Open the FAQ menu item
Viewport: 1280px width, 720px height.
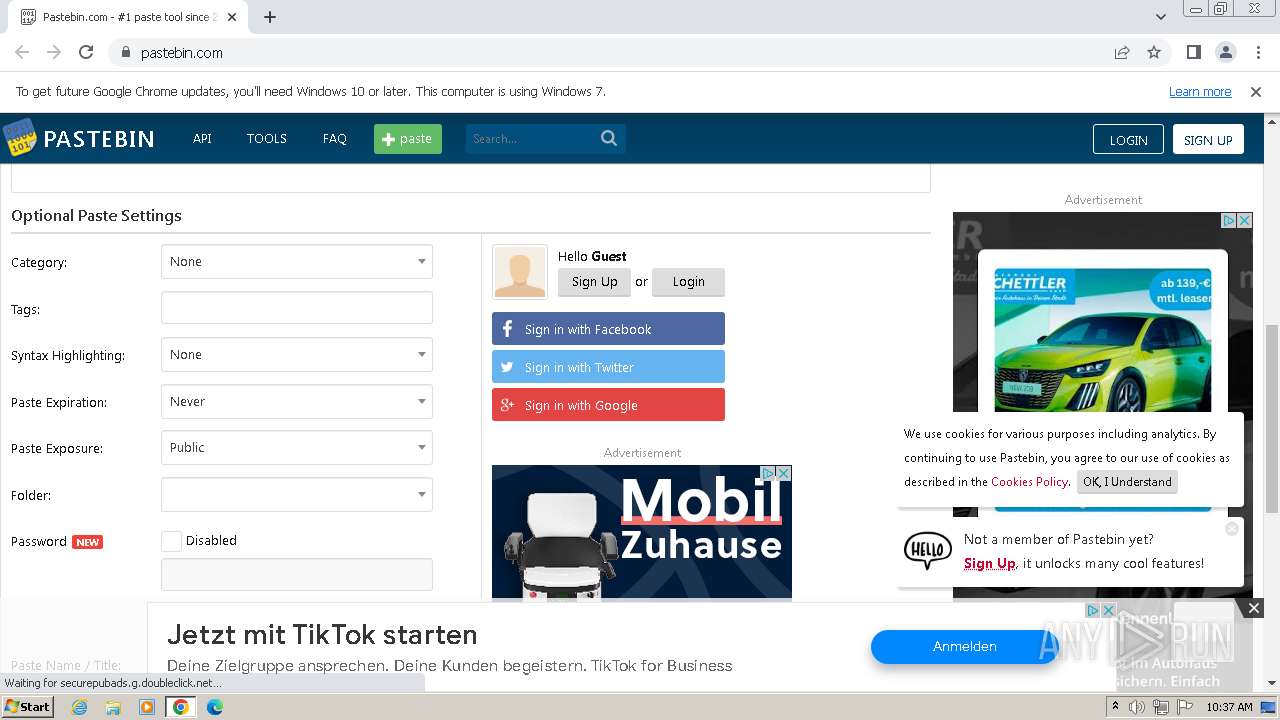point(334,138)
